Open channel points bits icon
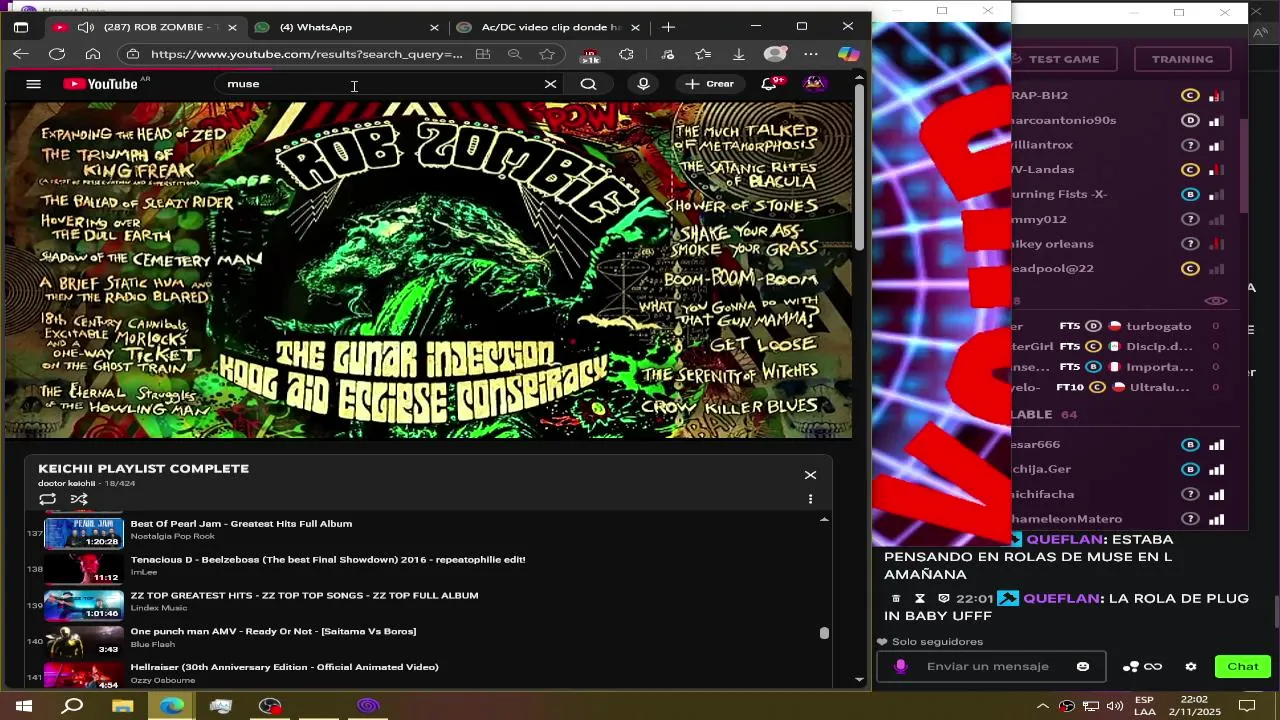The height and width of the screenshot is (720, 1280). [x=1131, y=667]
